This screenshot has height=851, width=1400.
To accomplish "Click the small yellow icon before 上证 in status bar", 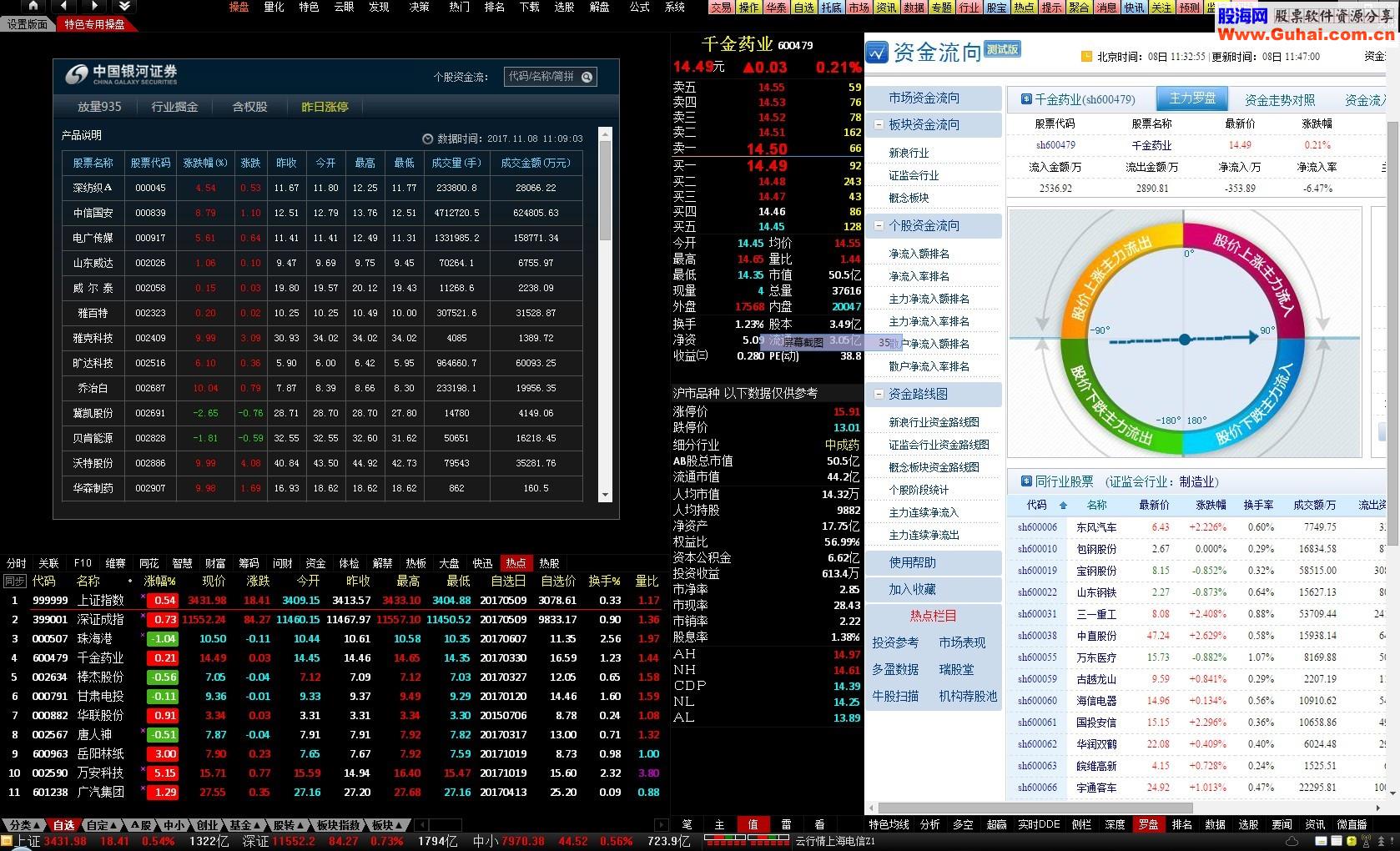I will [x=8, y=841].
